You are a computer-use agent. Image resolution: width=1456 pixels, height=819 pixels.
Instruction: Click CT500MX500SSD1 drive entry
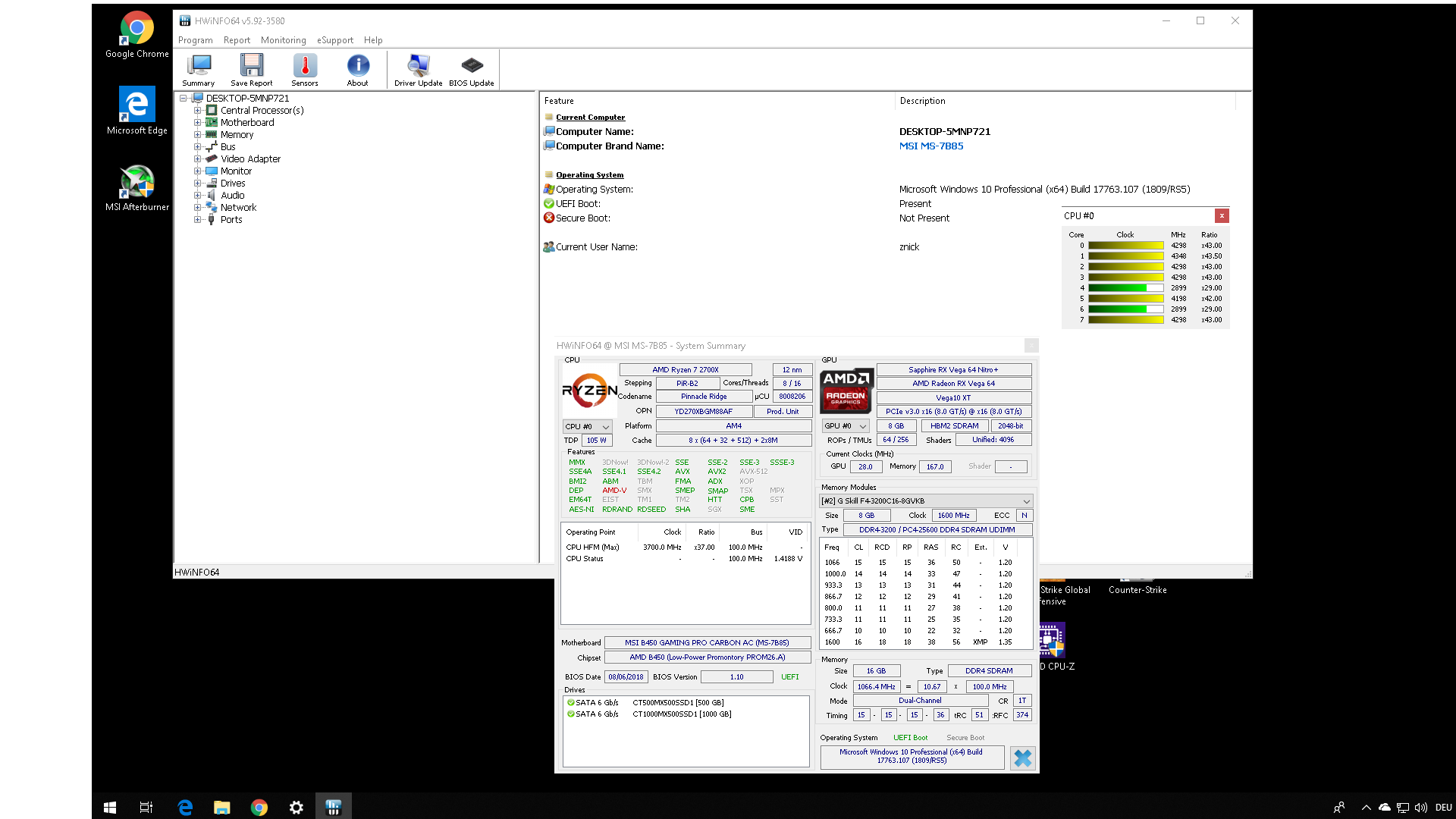click(678, 703)
